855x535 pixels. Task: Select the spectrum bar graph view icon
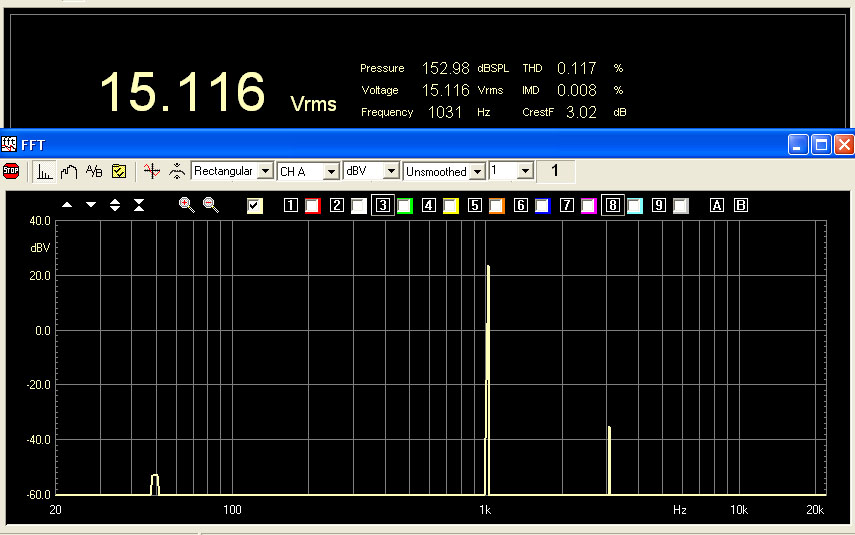pos(45,171)
